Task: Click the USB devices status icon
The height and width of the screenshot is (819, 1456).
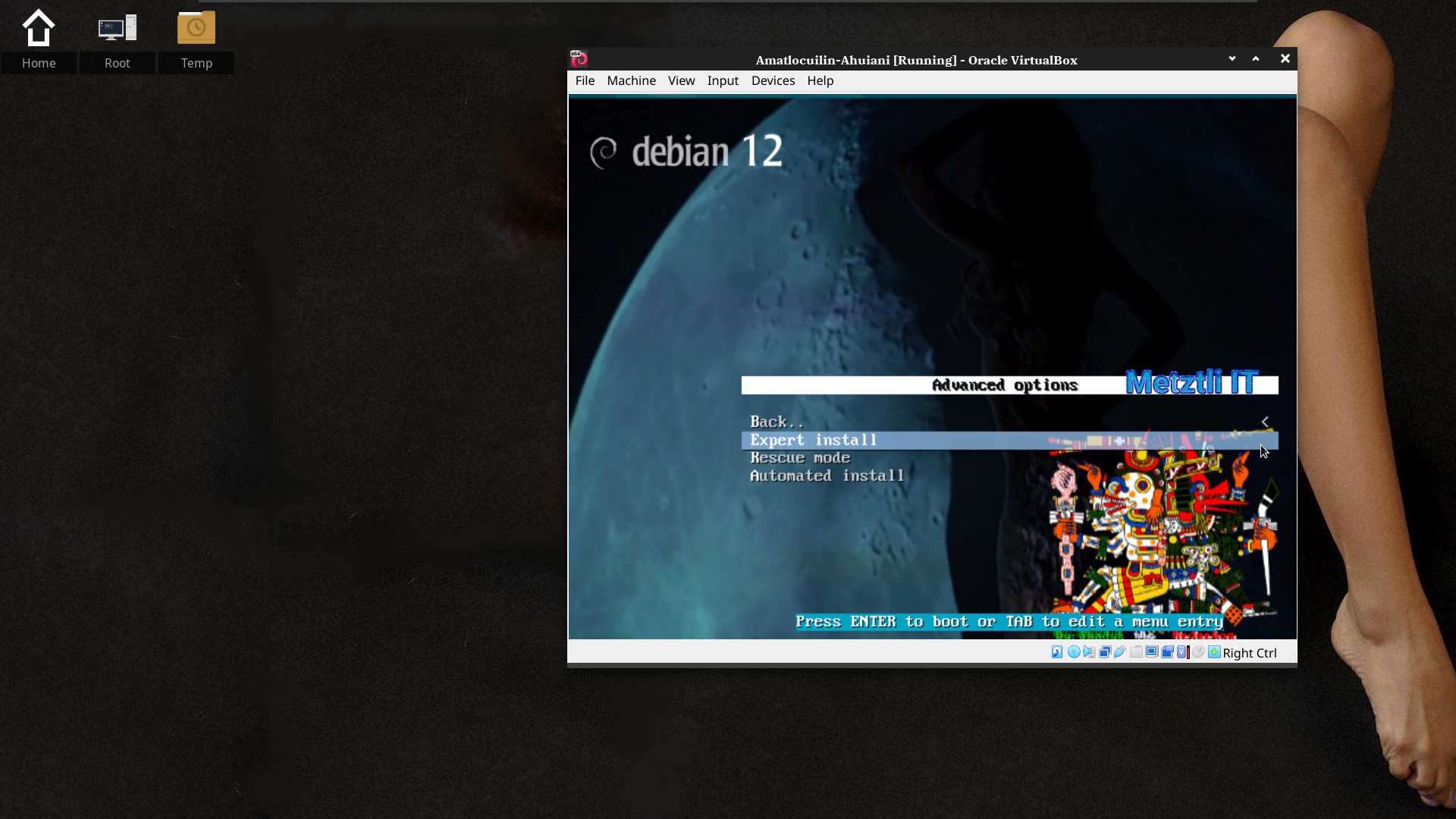Action: pos(1120,652)
